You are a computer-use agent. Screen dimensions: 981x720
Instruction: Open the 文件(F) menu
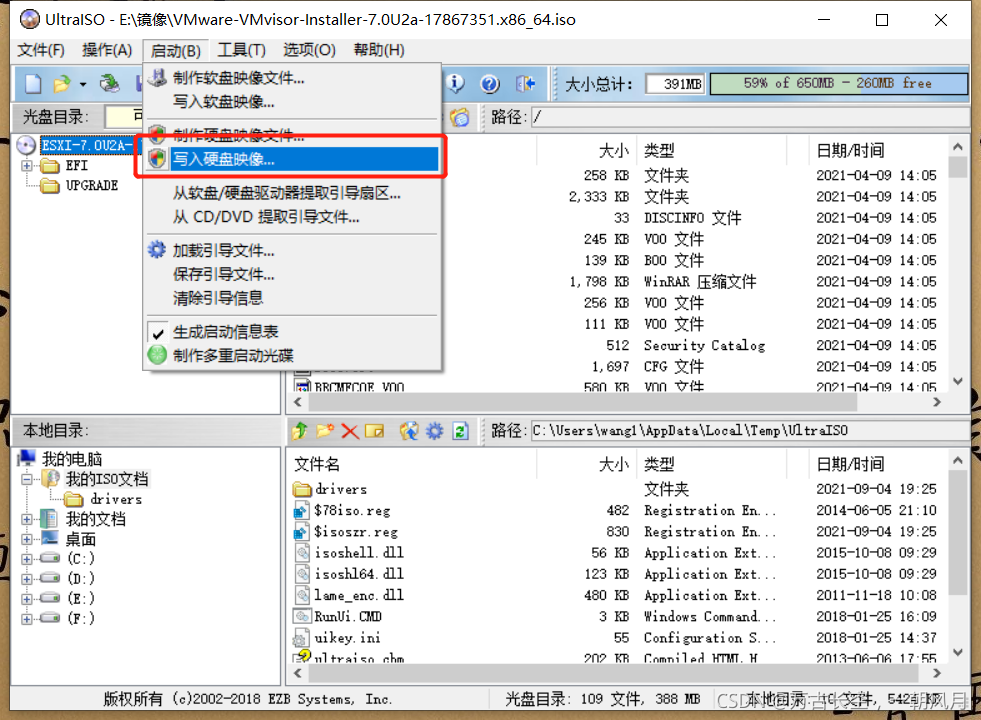(41, 50)
